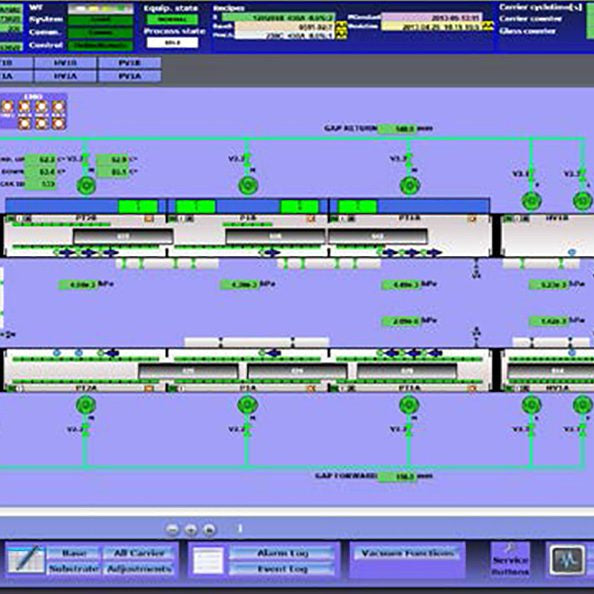This screenshot has width=594, height=594.
Task: Select pump icon below the lower-left chamber
Action: coord(86,405)
